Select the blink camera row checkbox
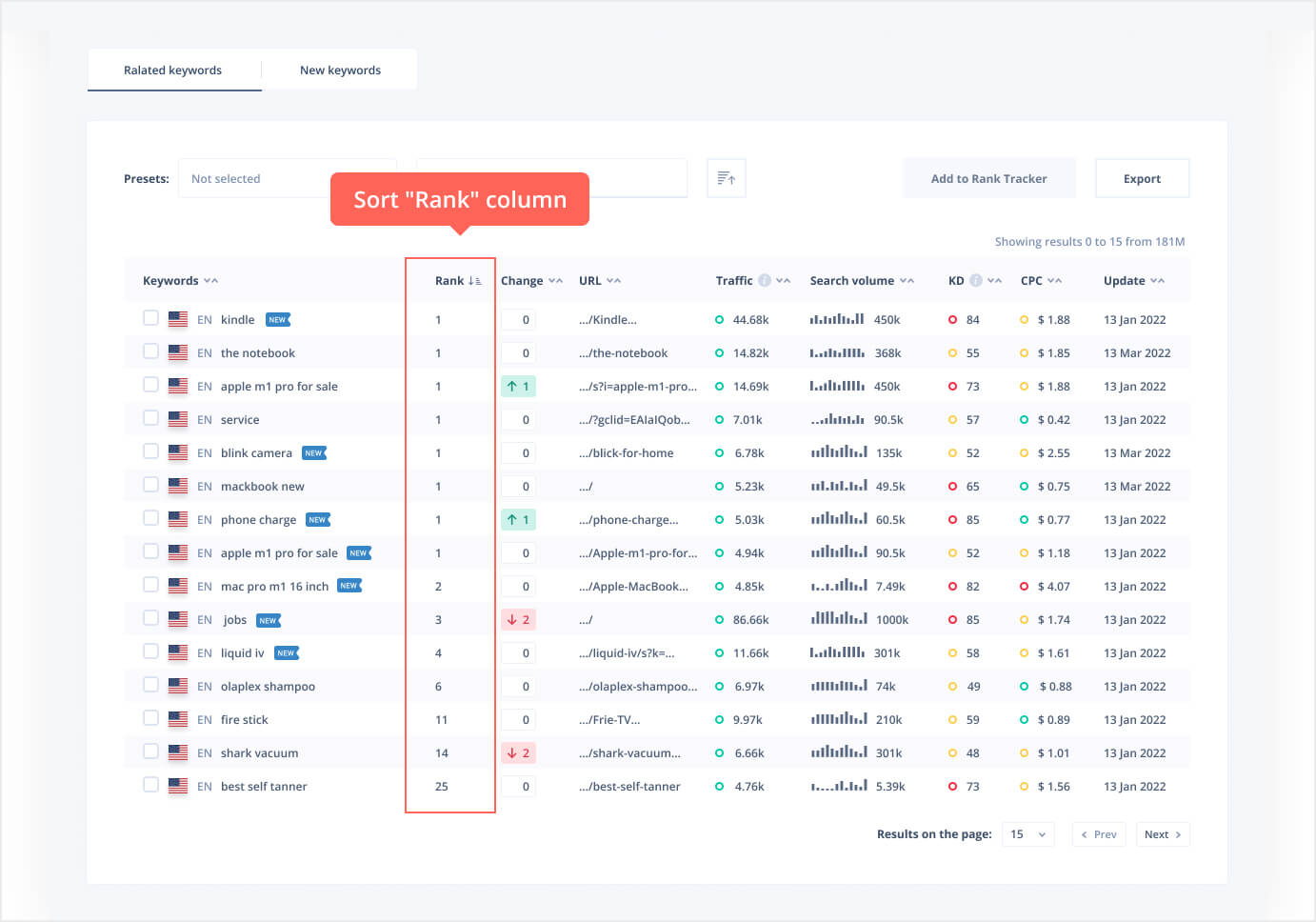This screenshot has height=922, width=1316. coord(150,451)
